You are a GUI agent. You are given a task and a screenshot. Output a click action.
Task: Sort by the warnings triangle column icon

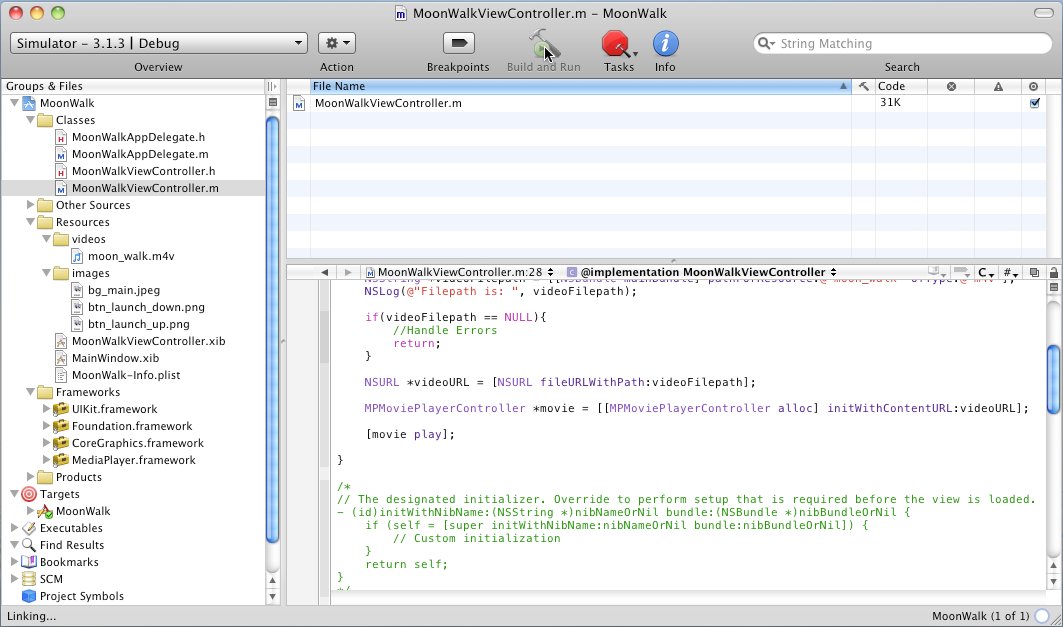tap(998, 86)
